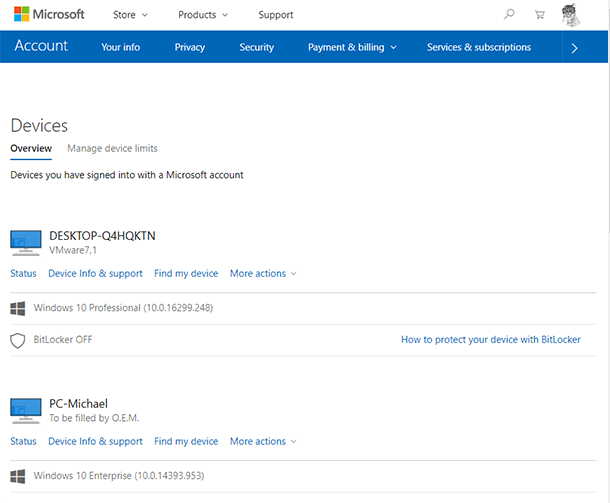610x503 pixels.
Task: Click the BitLocker shield icon
Action: [x=18, y=340]
